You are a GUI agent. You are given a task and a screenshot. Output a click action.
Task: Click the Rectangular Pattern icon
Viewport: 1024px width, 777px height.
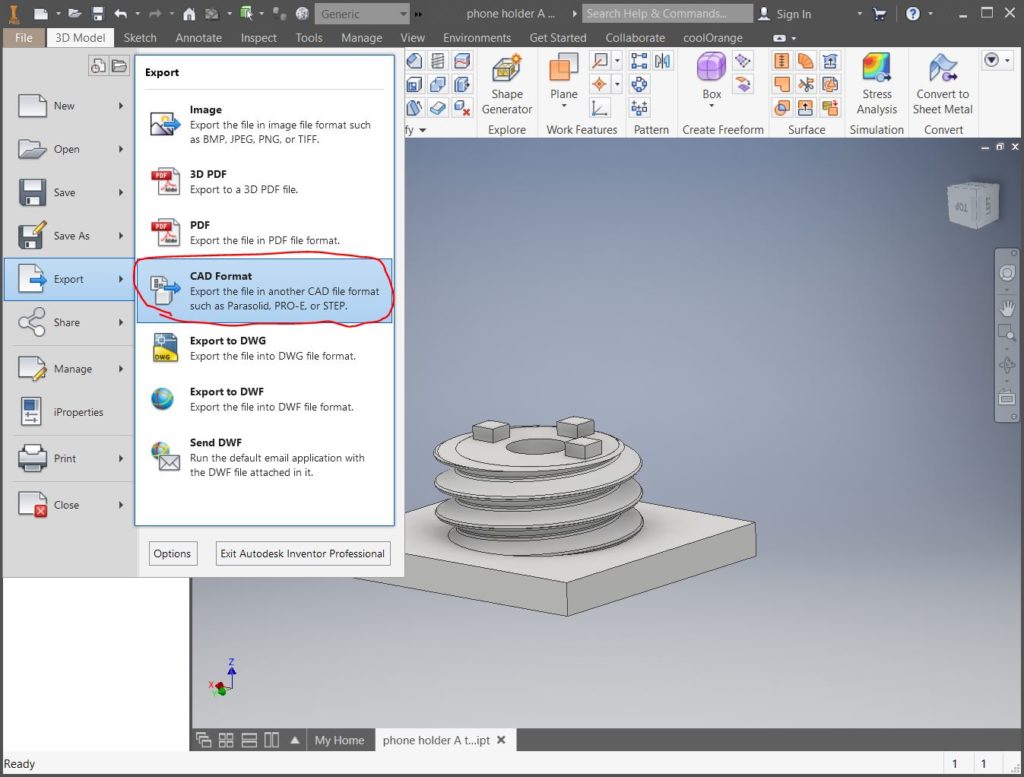coord(639,61)
